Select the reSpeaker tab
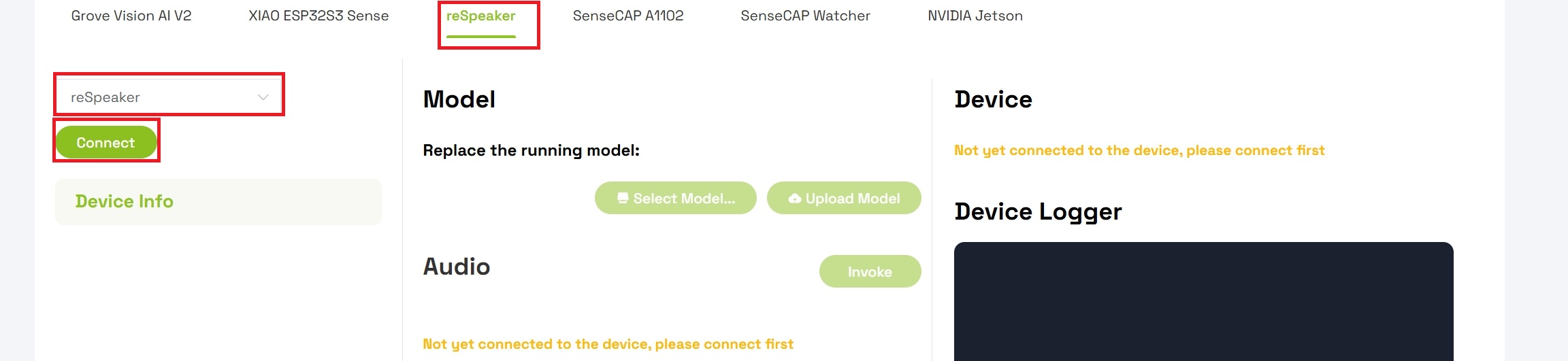 tap(480, 16)
